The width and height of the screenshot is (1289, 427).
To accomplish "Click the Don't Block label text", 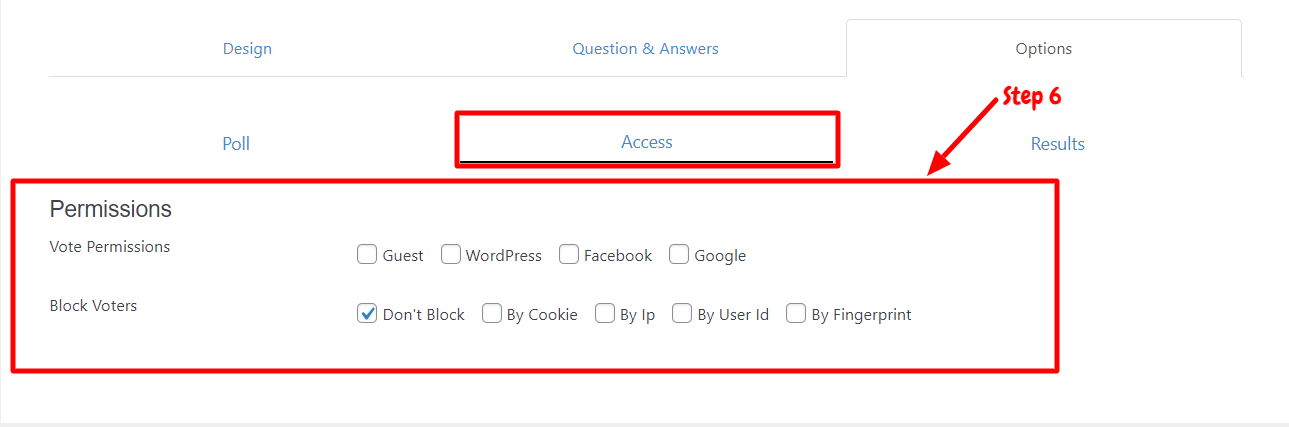I will (424, 314).
